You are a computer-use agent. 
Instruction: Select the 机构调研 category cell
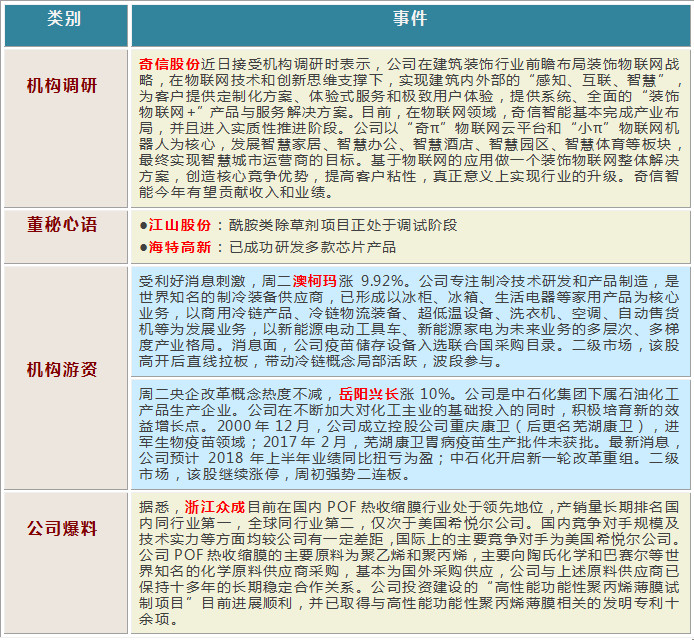64,86
